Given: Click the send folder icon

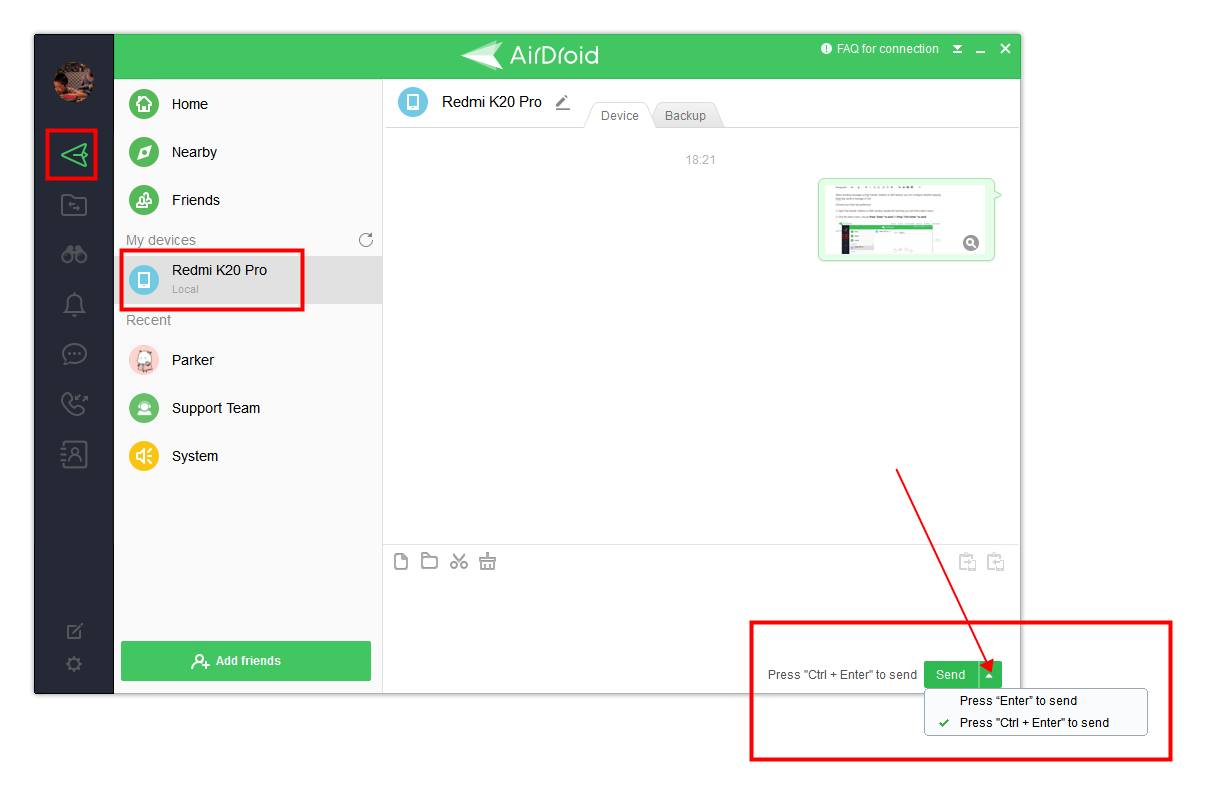Looking at the screenshot, I should (x=429, y=561).
